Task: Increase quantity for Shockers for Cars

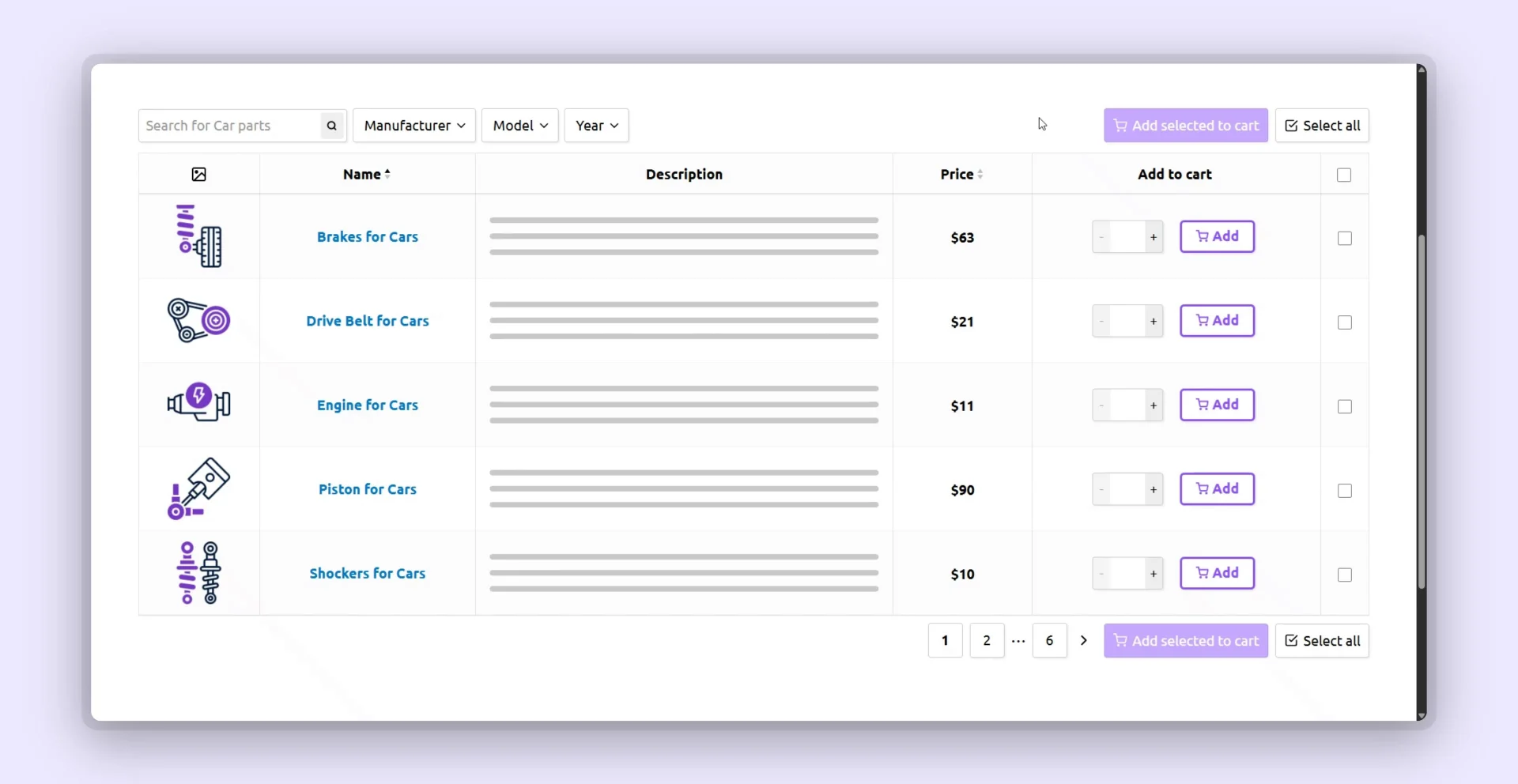Action: pos(1154,574)
